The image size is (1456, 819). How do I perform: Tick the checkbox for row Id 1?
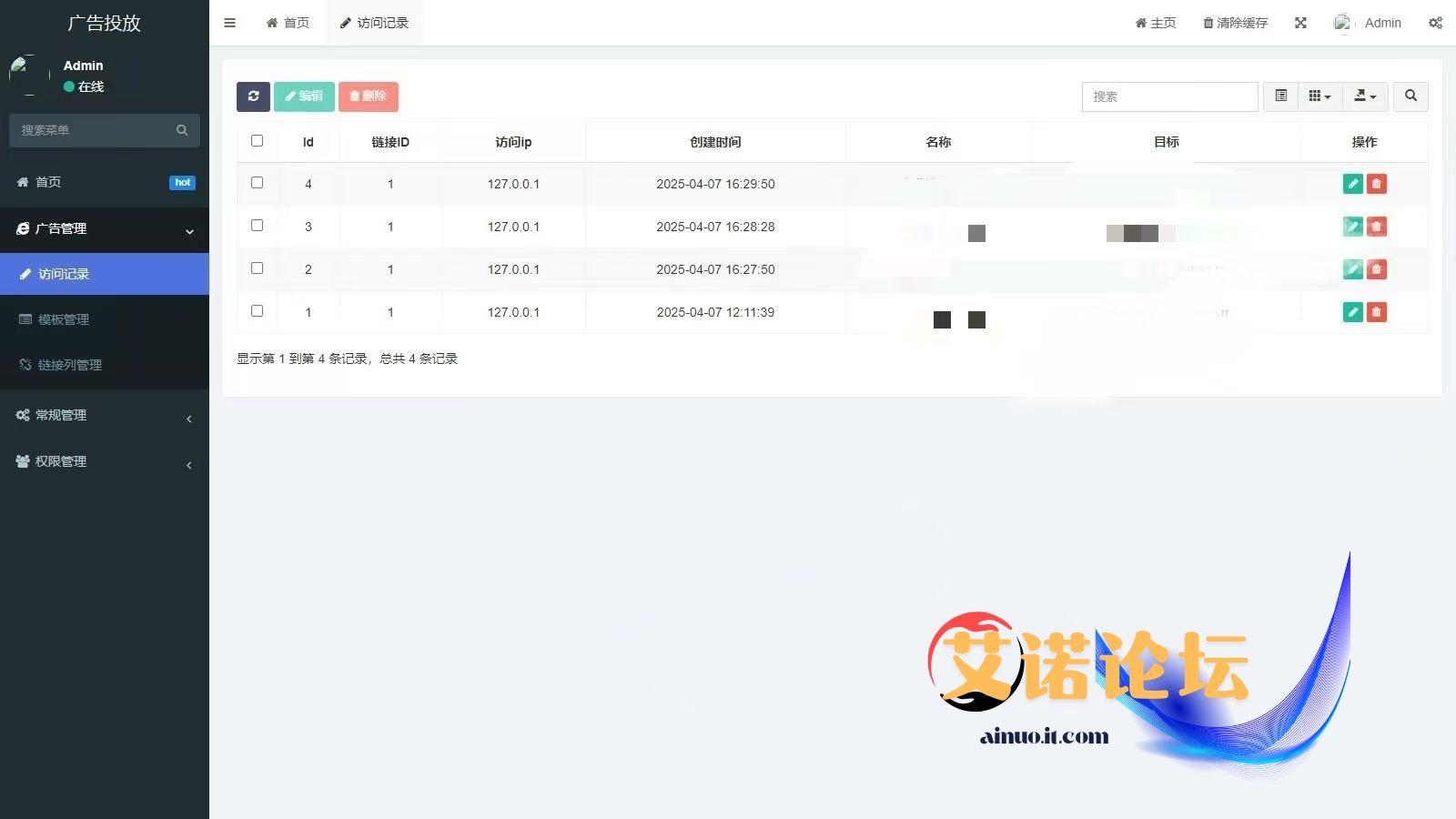pos(257,311)
